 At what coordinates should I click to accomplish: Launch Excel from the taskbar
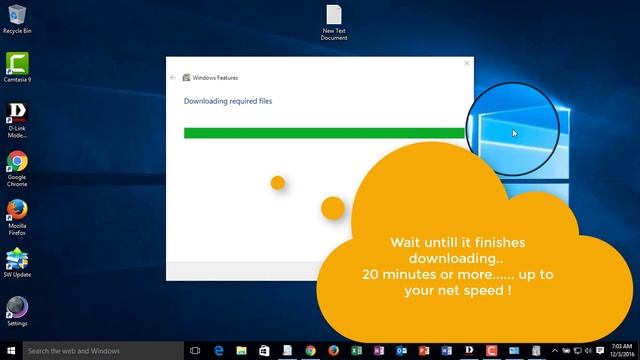point(356,351)
